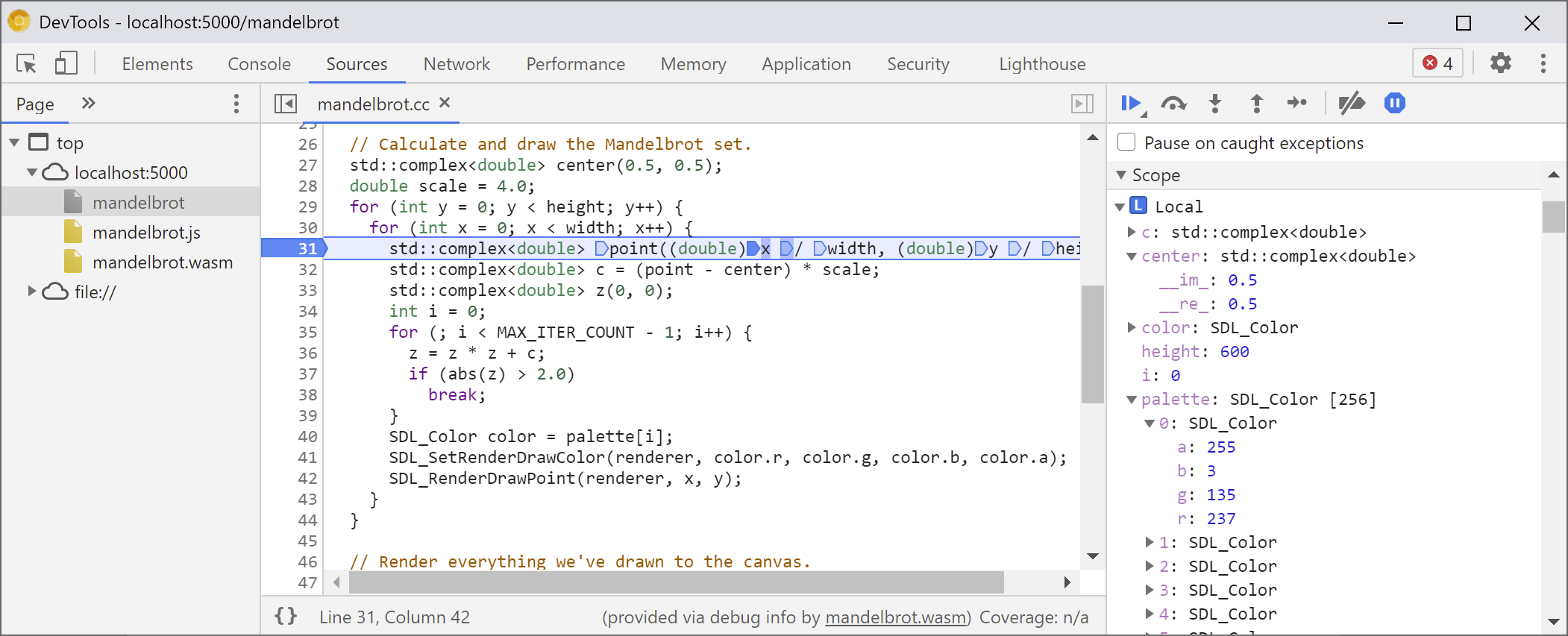Show more navigator tabs chevron
This screenshot has width=1568, height=636.
coord(88,103)
